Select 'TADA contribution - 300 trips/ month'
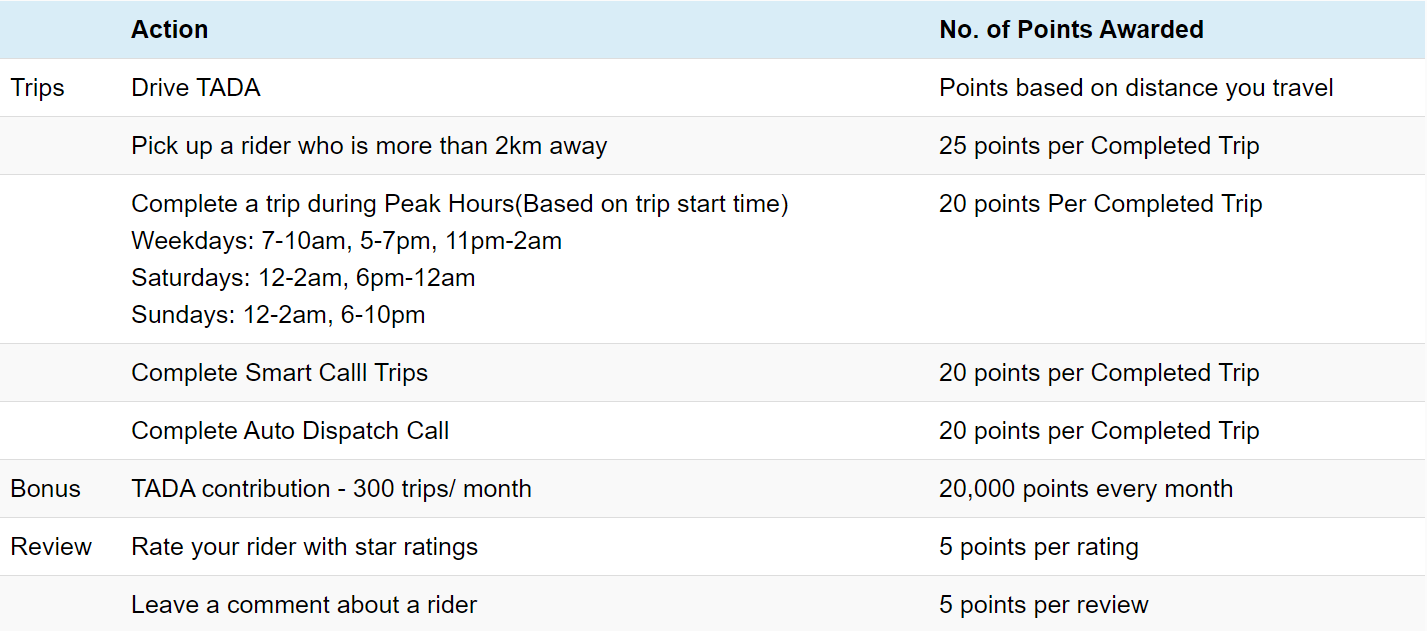1427x631 pixels. 331,489
